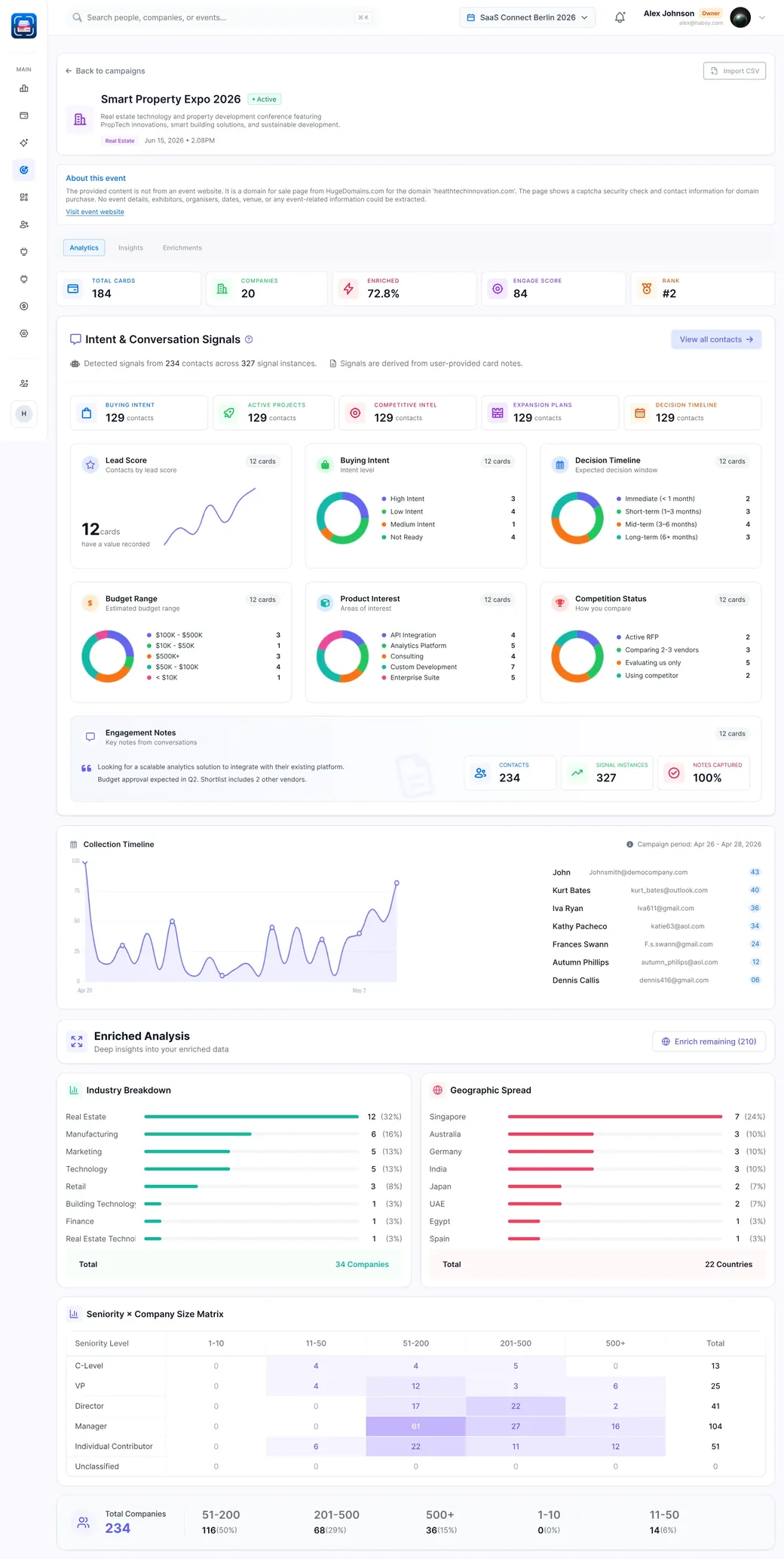The height and width of the screenshot is (1559, 784).
Task: Click the Manufacturing industry progress bar
Action: [x=251, y=1134]
